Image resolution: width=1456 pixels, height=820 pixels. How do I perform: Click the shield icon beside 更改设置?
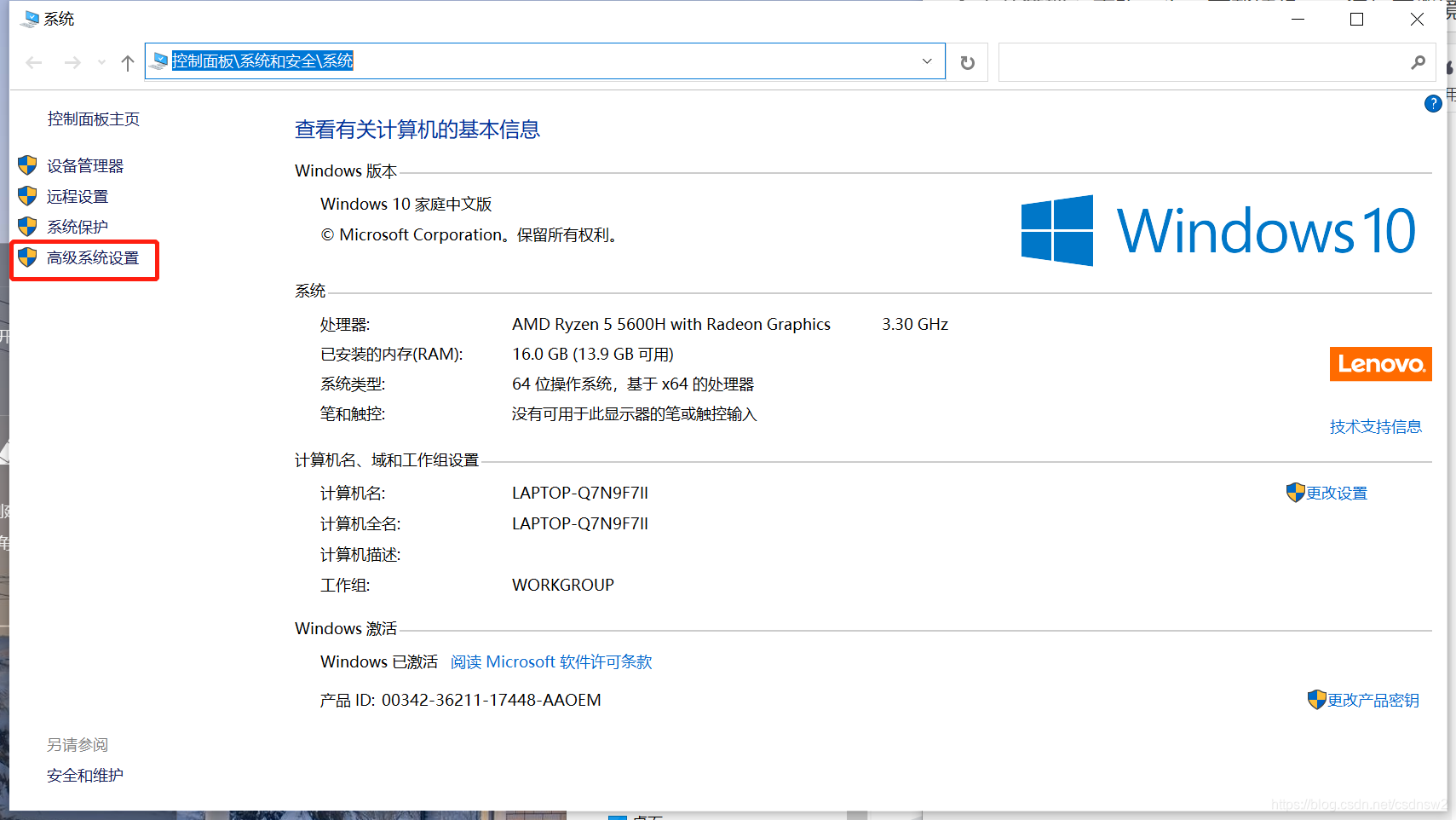coord(1295,492)
